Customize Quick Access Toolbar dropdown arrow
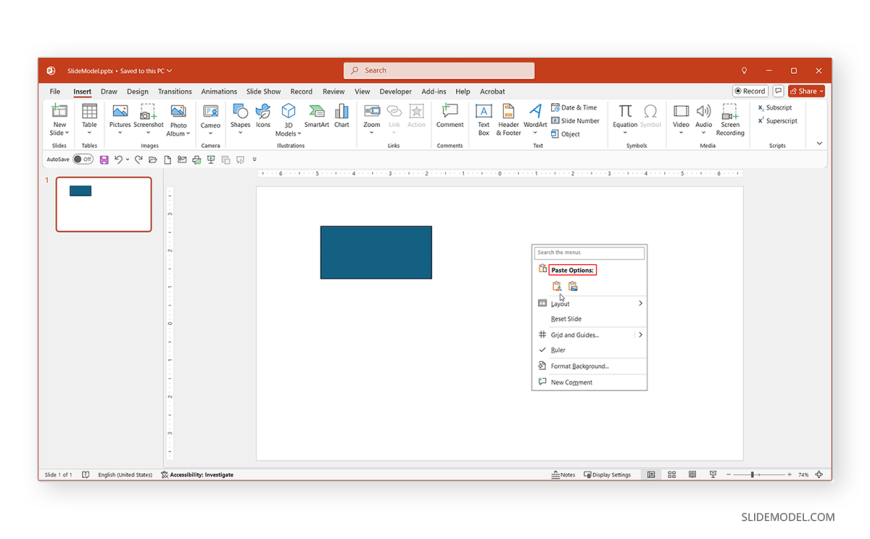 [x=255, y=160]
